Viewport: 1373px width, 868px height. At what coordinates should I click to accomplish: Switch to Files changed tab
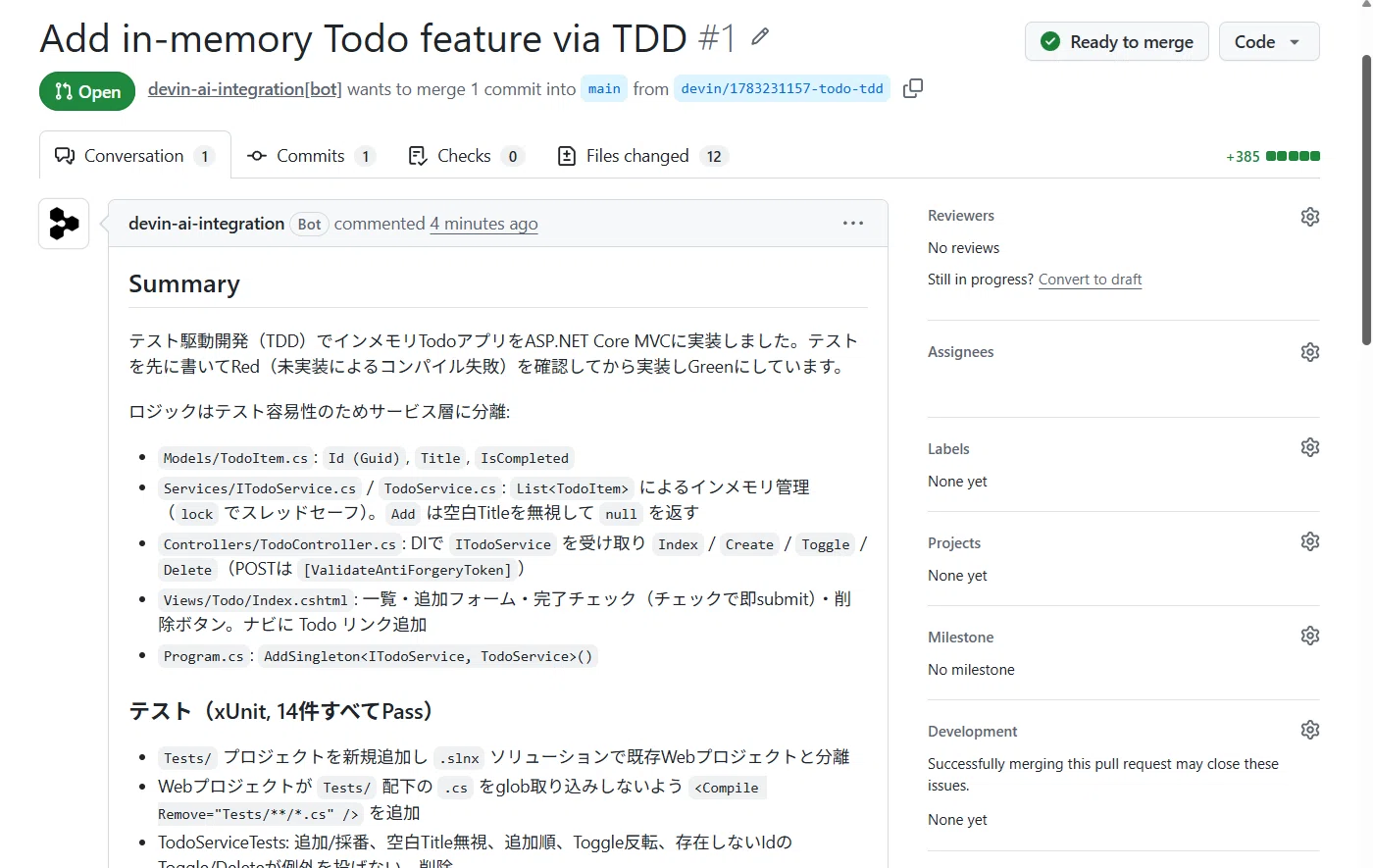(642, 156)
